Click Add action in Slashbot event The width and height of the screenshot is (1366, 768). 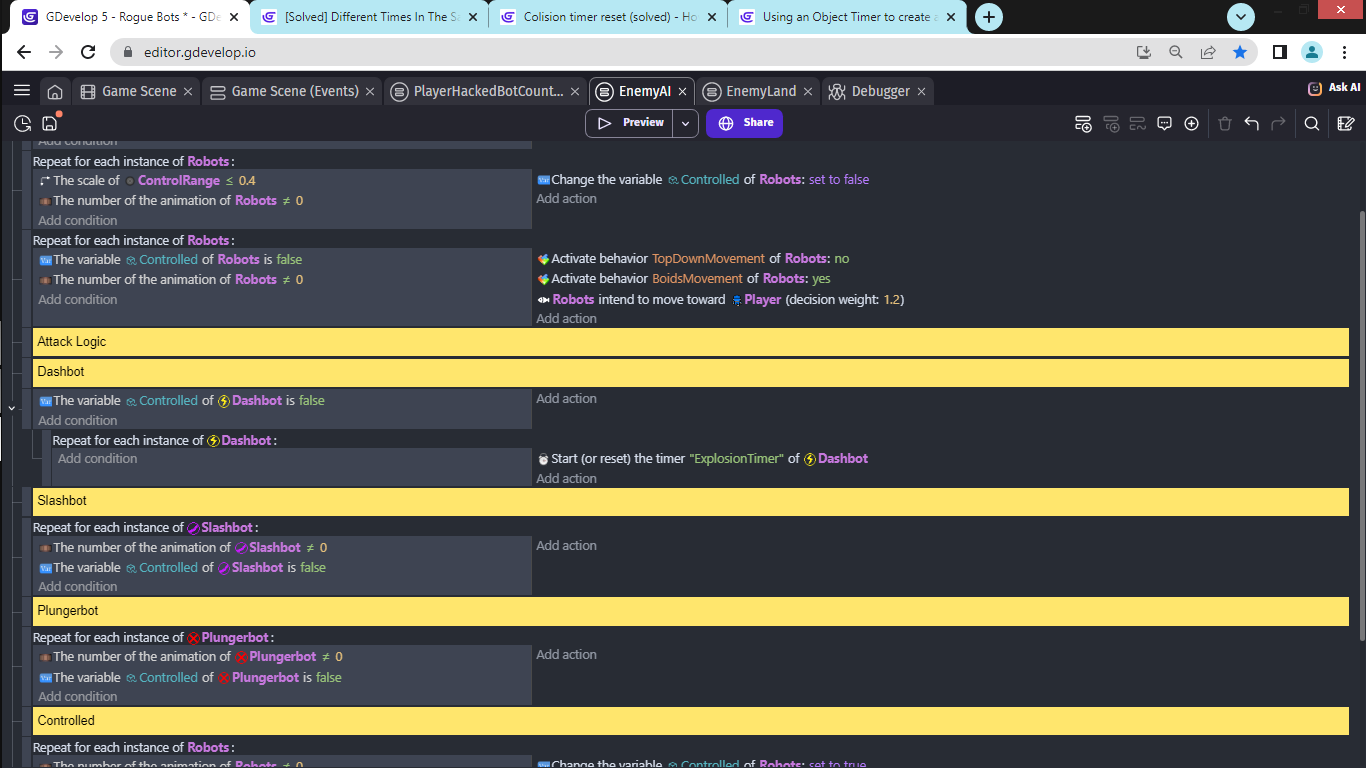coord(566,545)
